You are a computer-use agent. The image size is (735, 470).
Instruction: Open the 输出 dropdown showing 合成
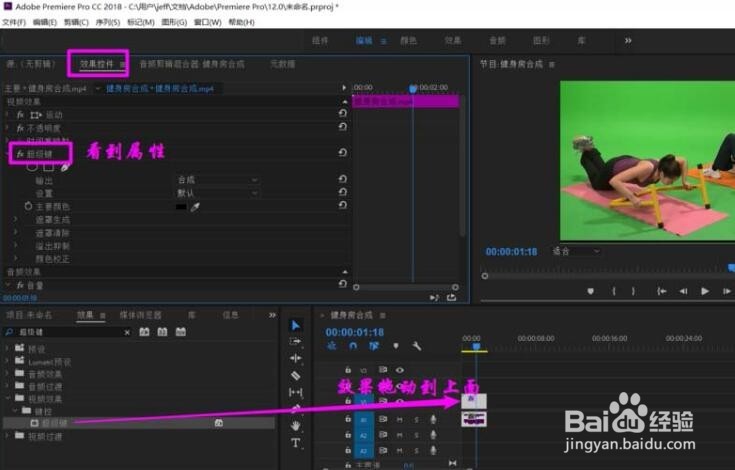tap(217, 180)
